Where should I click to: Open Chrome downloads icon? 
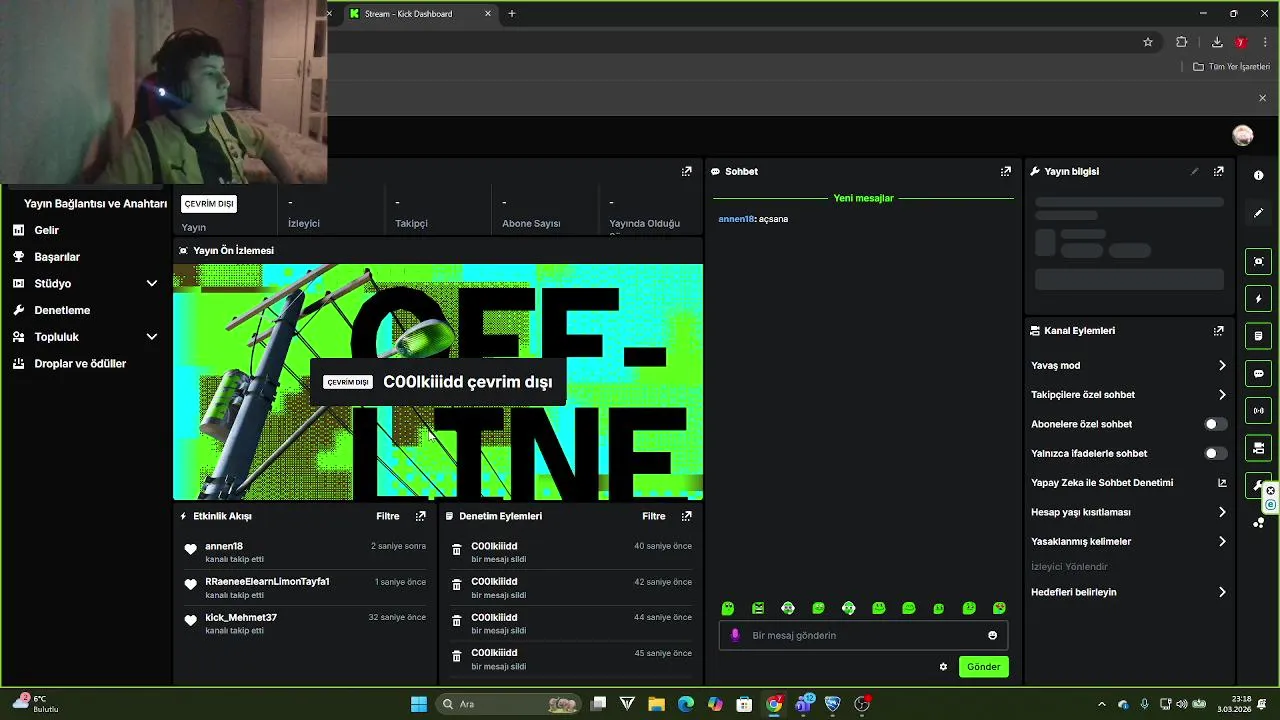1217,42
